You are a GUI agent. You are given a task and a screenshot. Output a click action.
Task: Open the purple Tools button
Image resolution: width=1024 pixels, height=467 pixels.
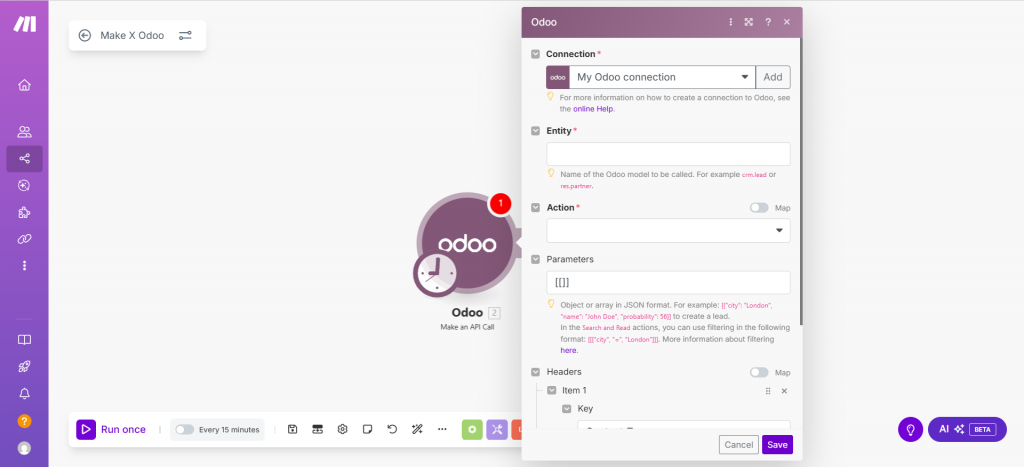click(497, 429)
